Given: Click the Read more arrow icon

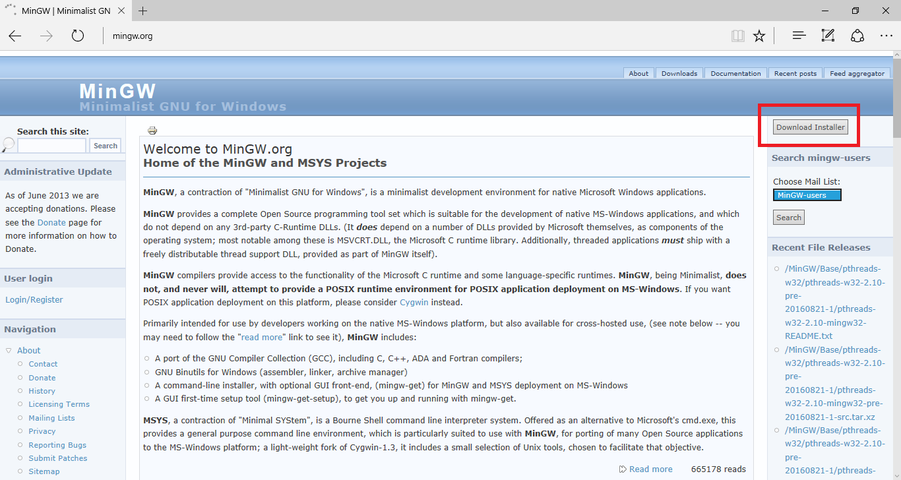Looking at the screenshot, I should [x=622, y=469].
